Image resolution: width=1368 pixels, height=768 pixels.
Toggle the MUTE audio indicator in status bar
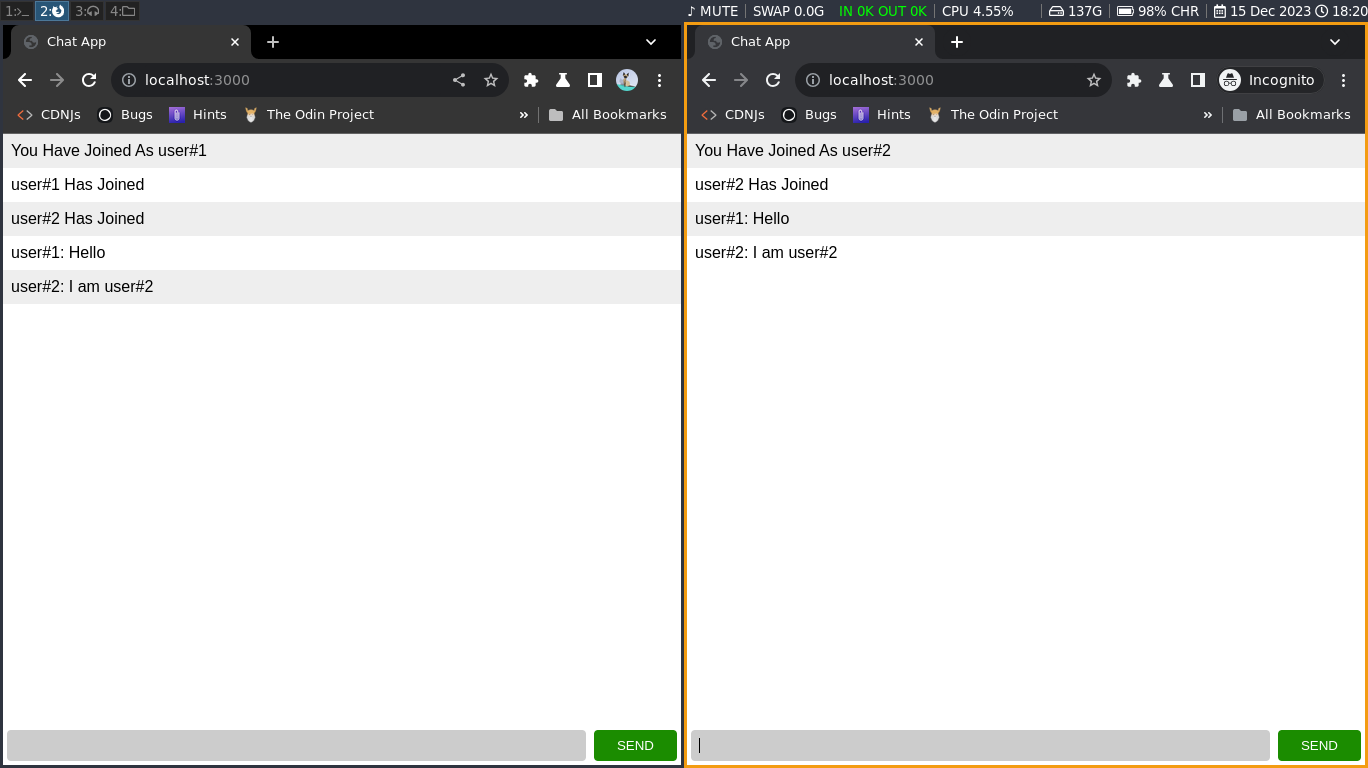pos(712,11)
